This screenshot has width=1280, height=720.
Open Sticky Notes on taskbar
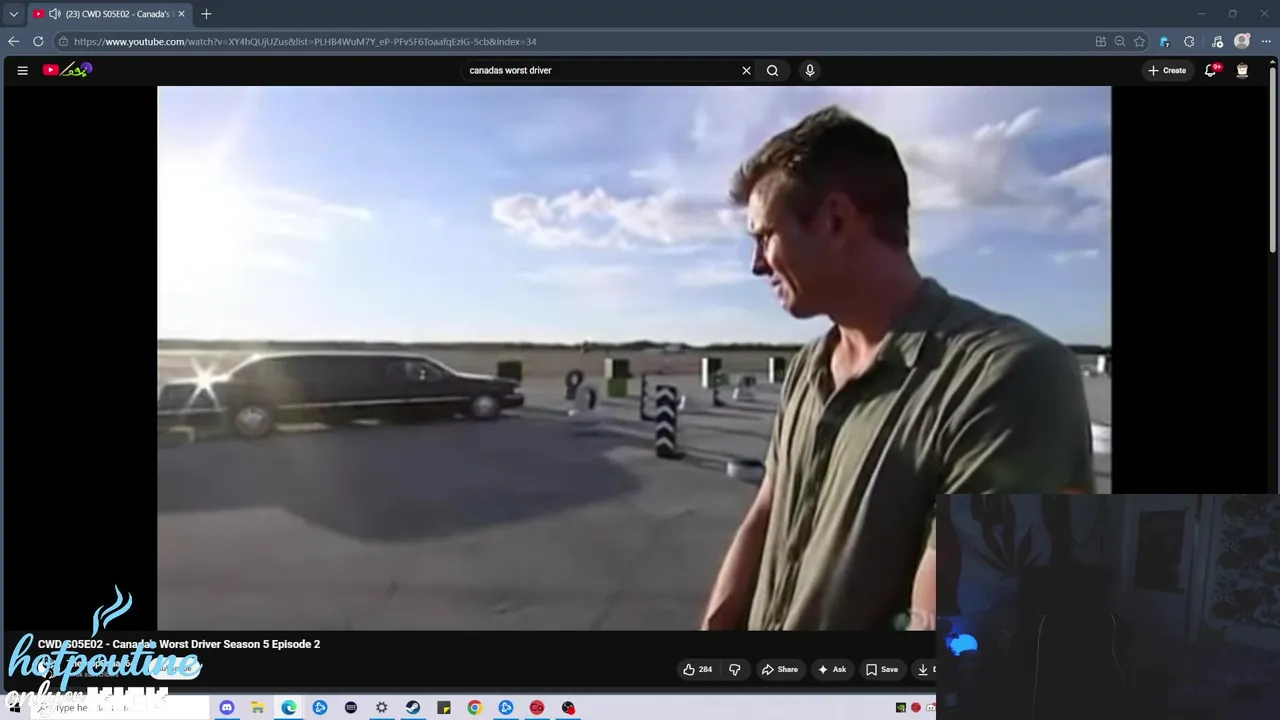(x=444, y=708)
